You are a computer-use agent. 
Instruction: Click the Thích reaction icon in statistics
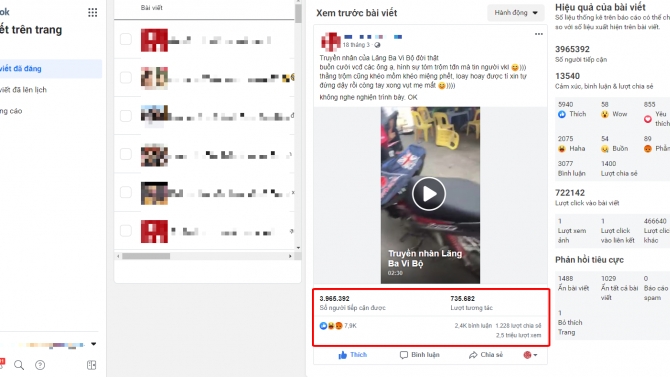point(562,114)
